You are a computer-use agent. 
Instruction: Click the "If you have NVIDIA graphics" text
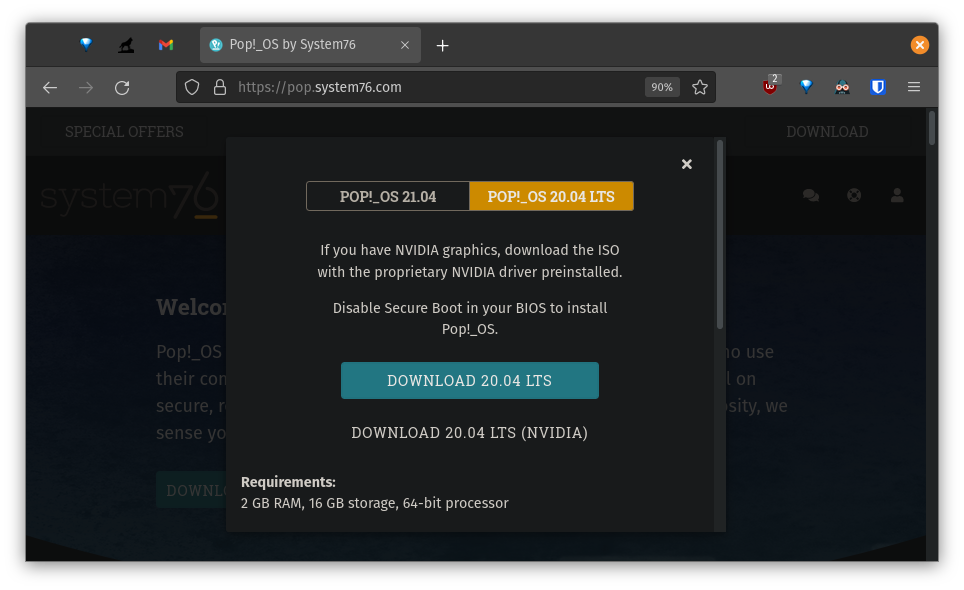[470, 261]
